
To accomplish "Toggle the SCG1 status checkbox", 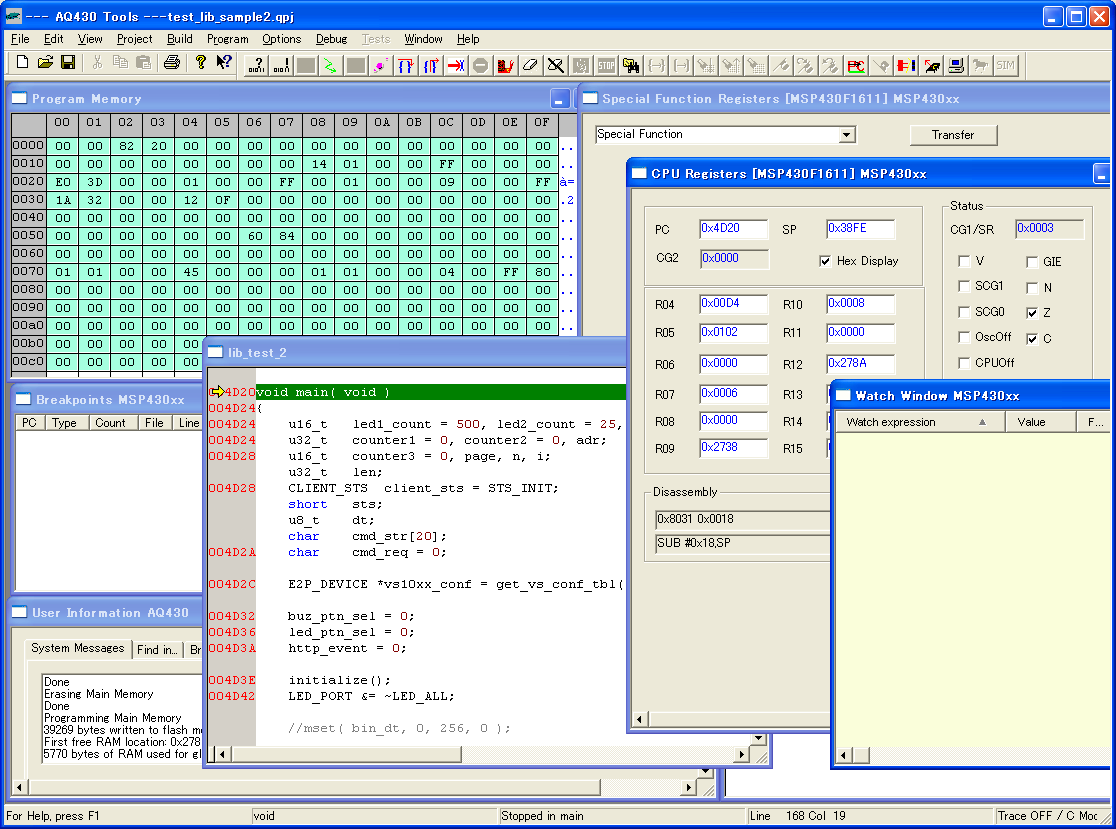I will (x=964, y=286).
